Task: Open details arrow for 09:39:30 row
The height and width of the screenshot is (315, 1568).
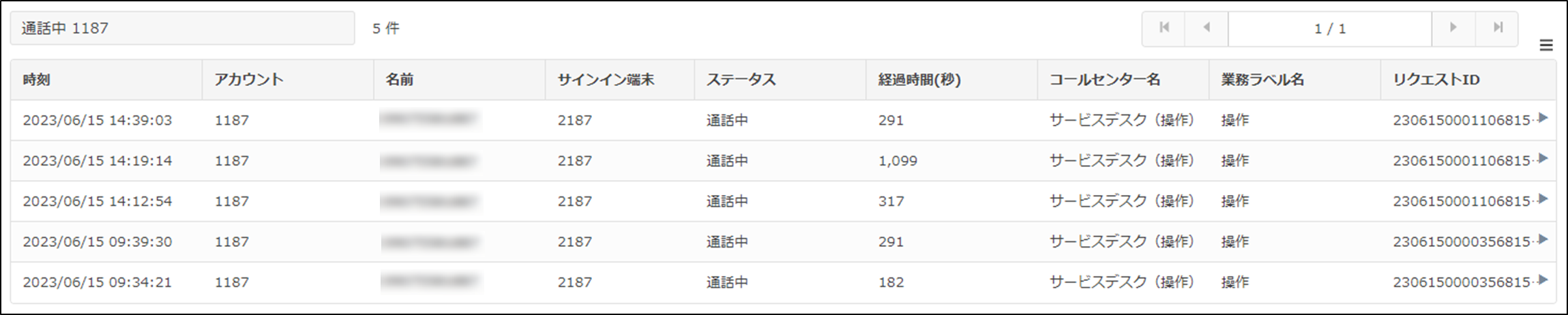Action: tap(1543, 239)
